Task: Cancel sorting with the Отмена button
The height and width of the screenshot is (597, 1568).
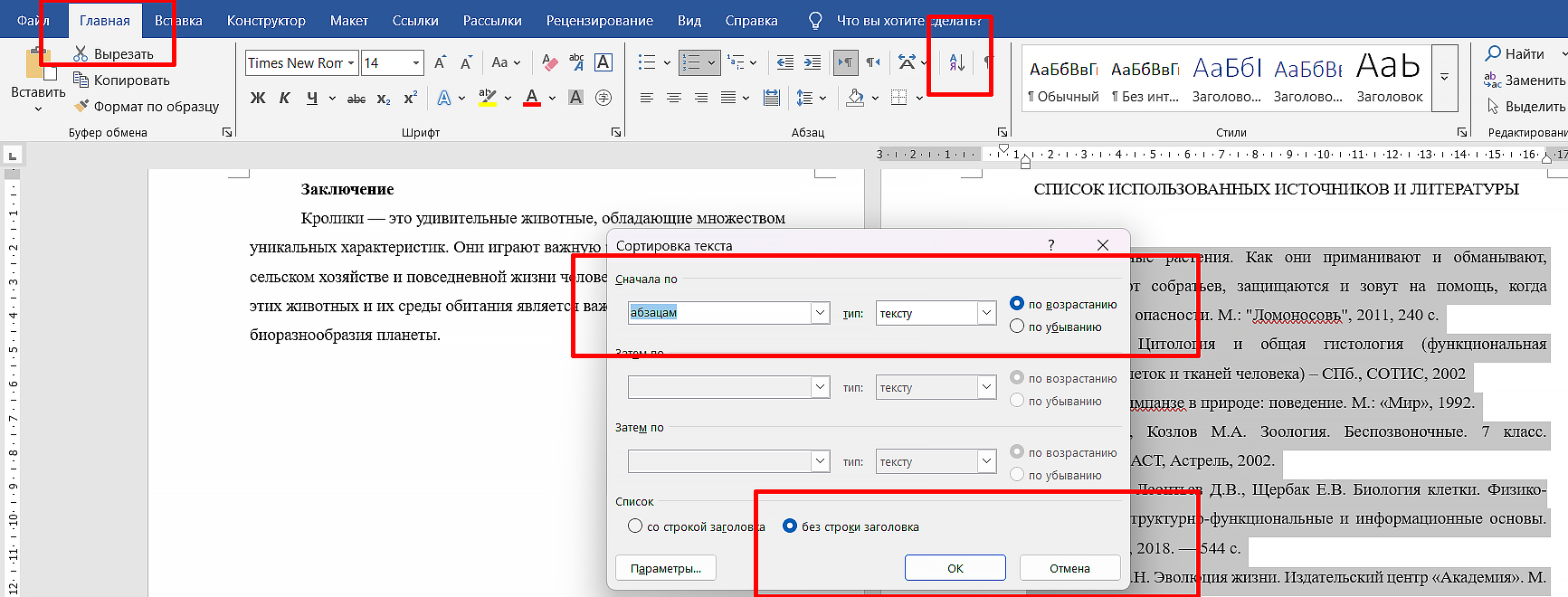Action: (x=1069, y=568)
